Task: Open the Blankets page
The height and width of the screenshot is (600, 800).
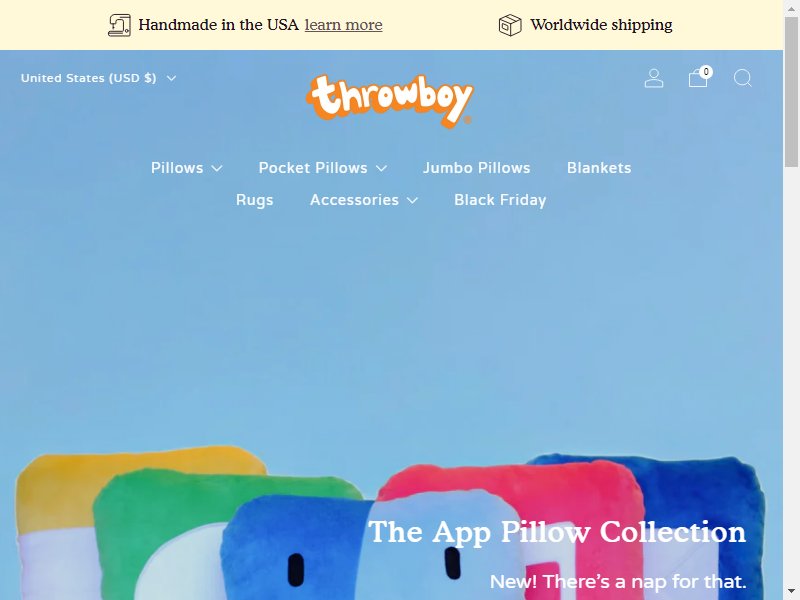Action: click(599, 168)
